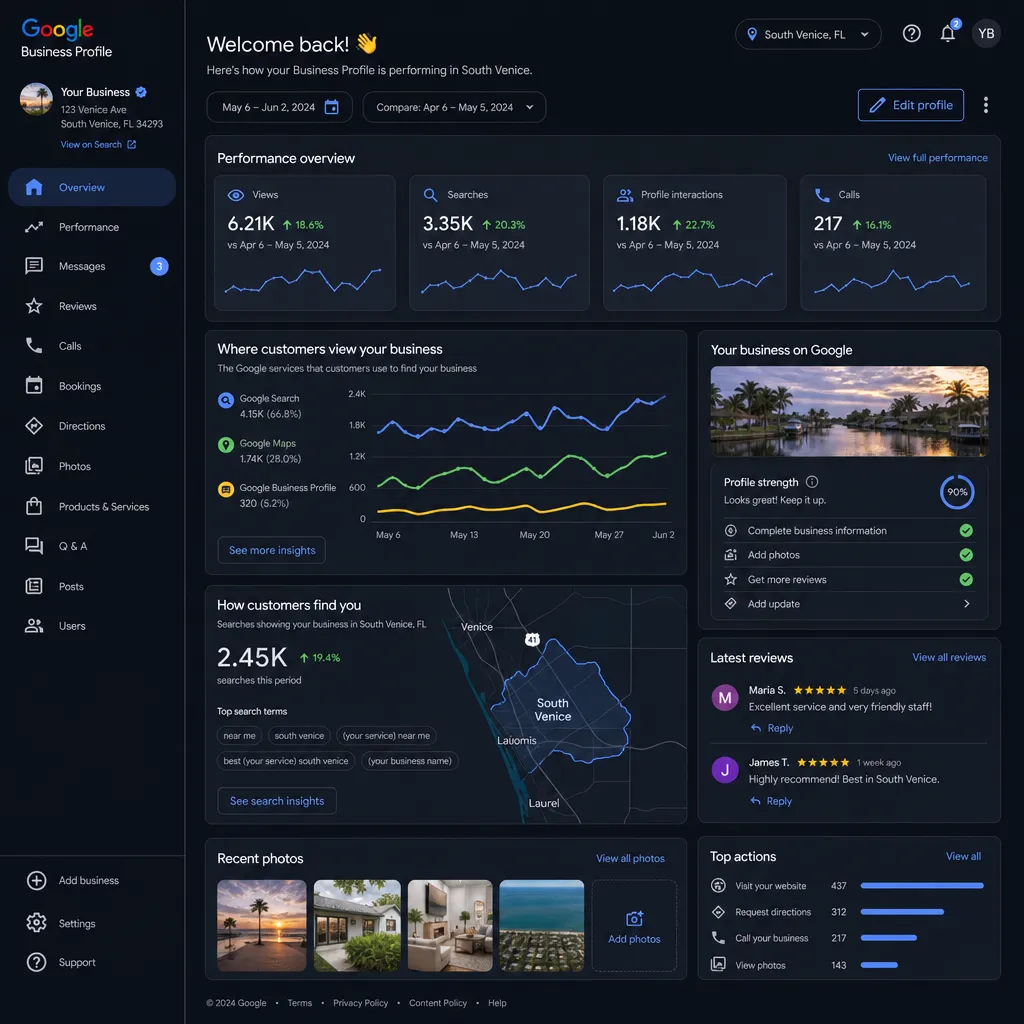Screen dimensions: 1024x1024
Task: Click the Add business plus icon
Action: pos(37,880)
